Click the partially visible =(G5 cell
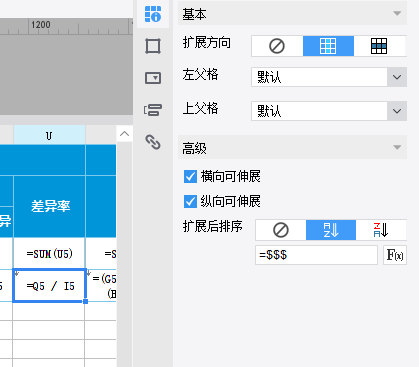Image resolution: width=419 pixels, height=367 pixels. tap(101, 286)
